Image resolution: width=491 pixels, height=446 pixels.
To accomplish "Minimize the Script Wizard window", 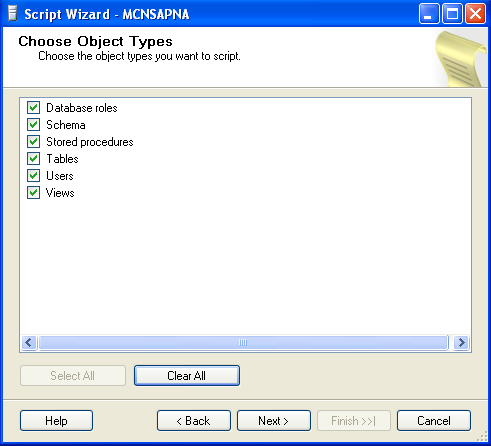I will (429, 14).
